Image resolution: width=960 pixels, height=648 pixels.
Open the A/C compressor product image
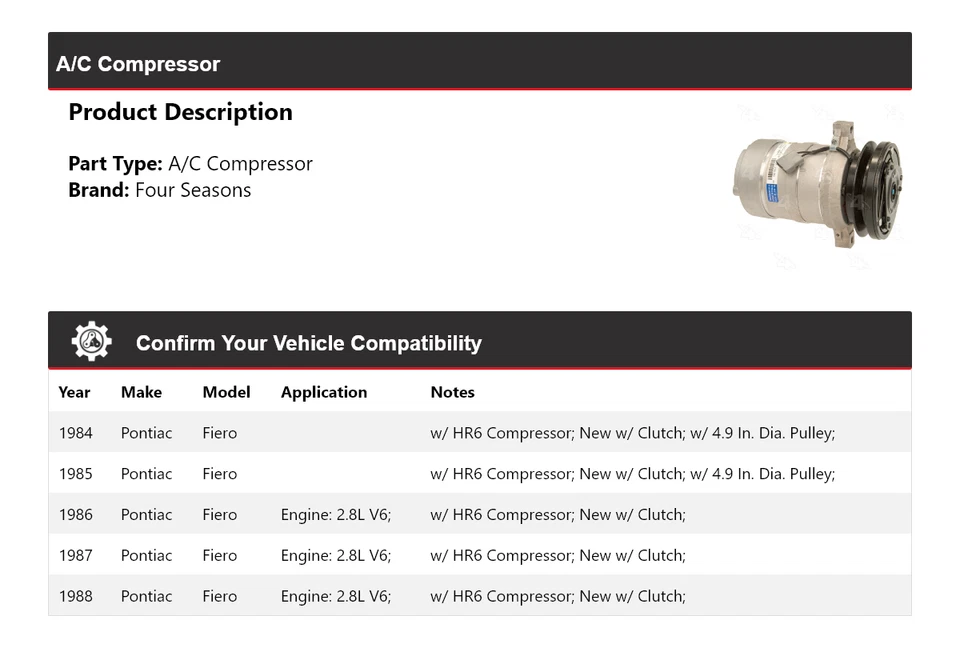[x=817, y=185]
